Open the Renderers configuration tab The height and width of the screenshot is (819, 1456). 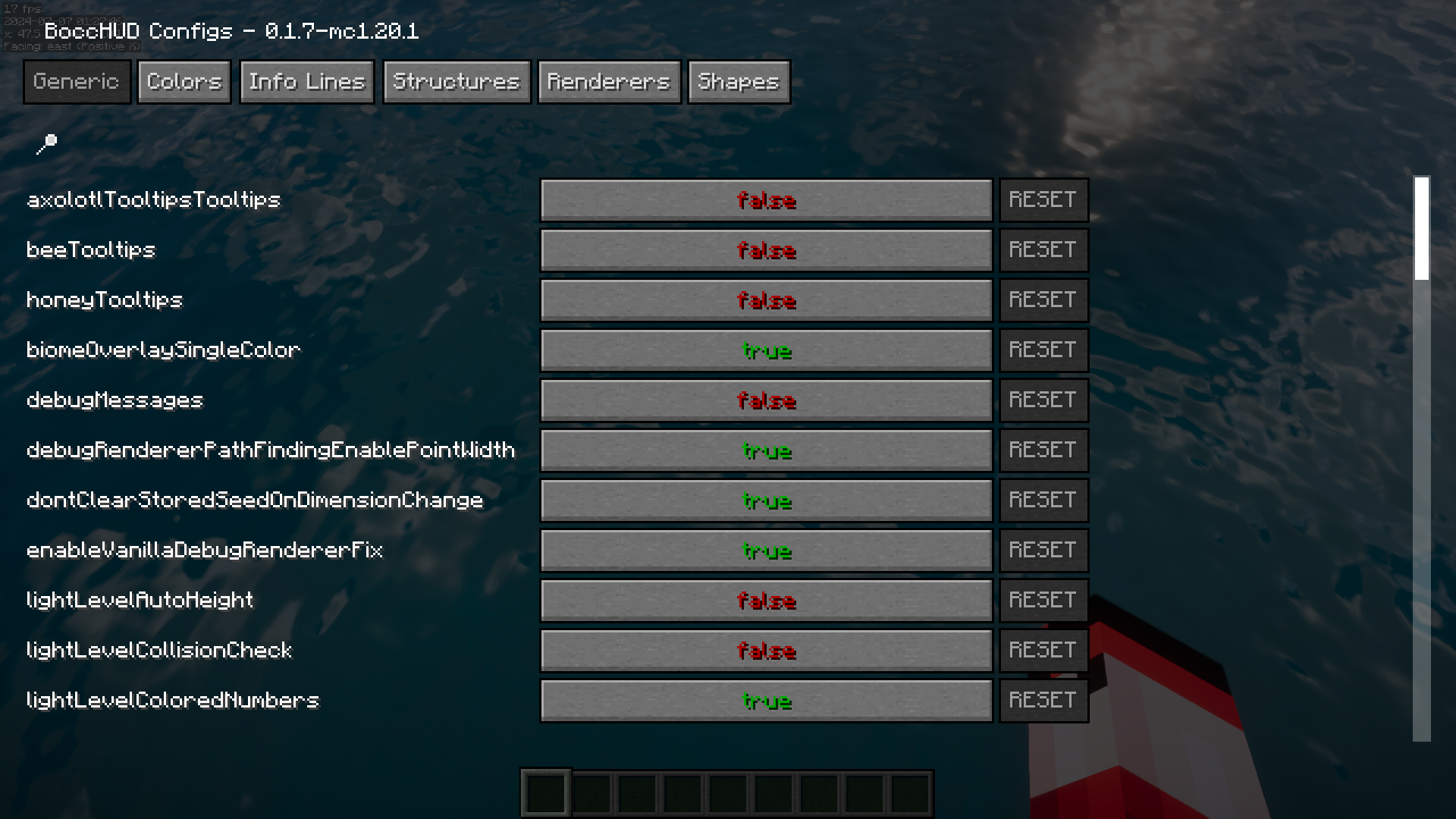tap(608, 81)
